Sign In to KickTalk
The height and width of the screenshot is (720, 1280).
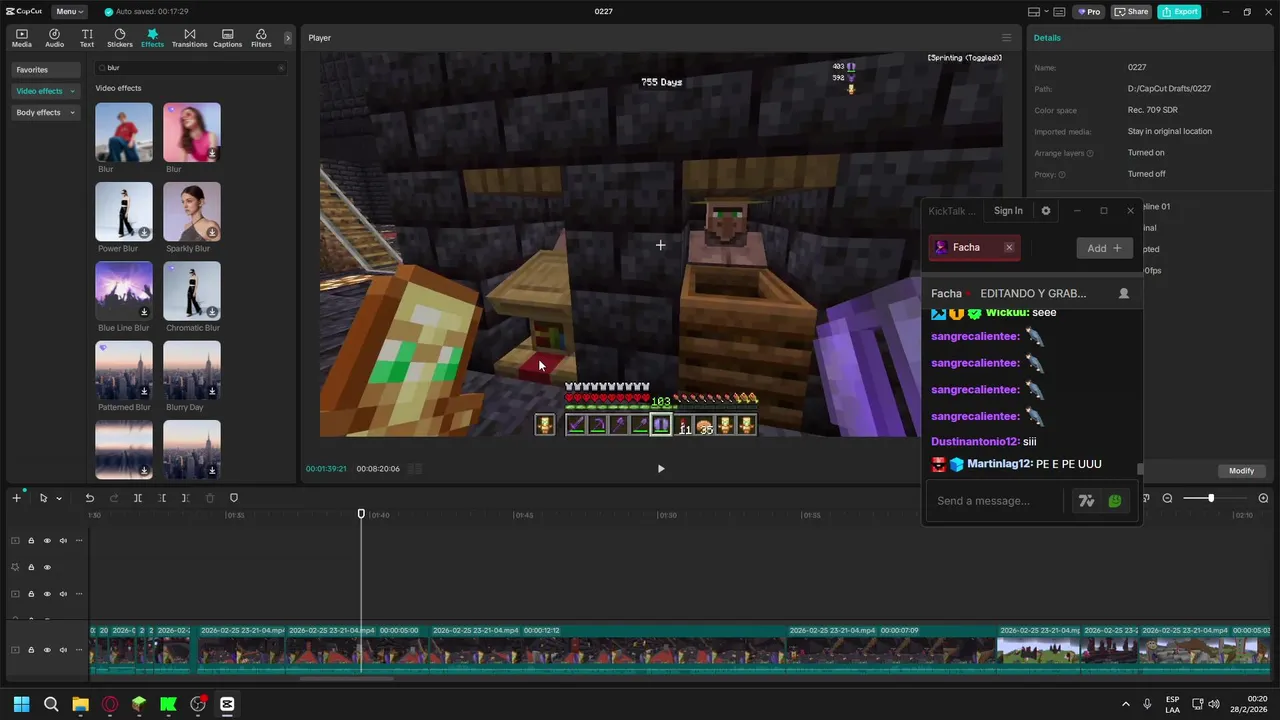(x=1008, y=211)
